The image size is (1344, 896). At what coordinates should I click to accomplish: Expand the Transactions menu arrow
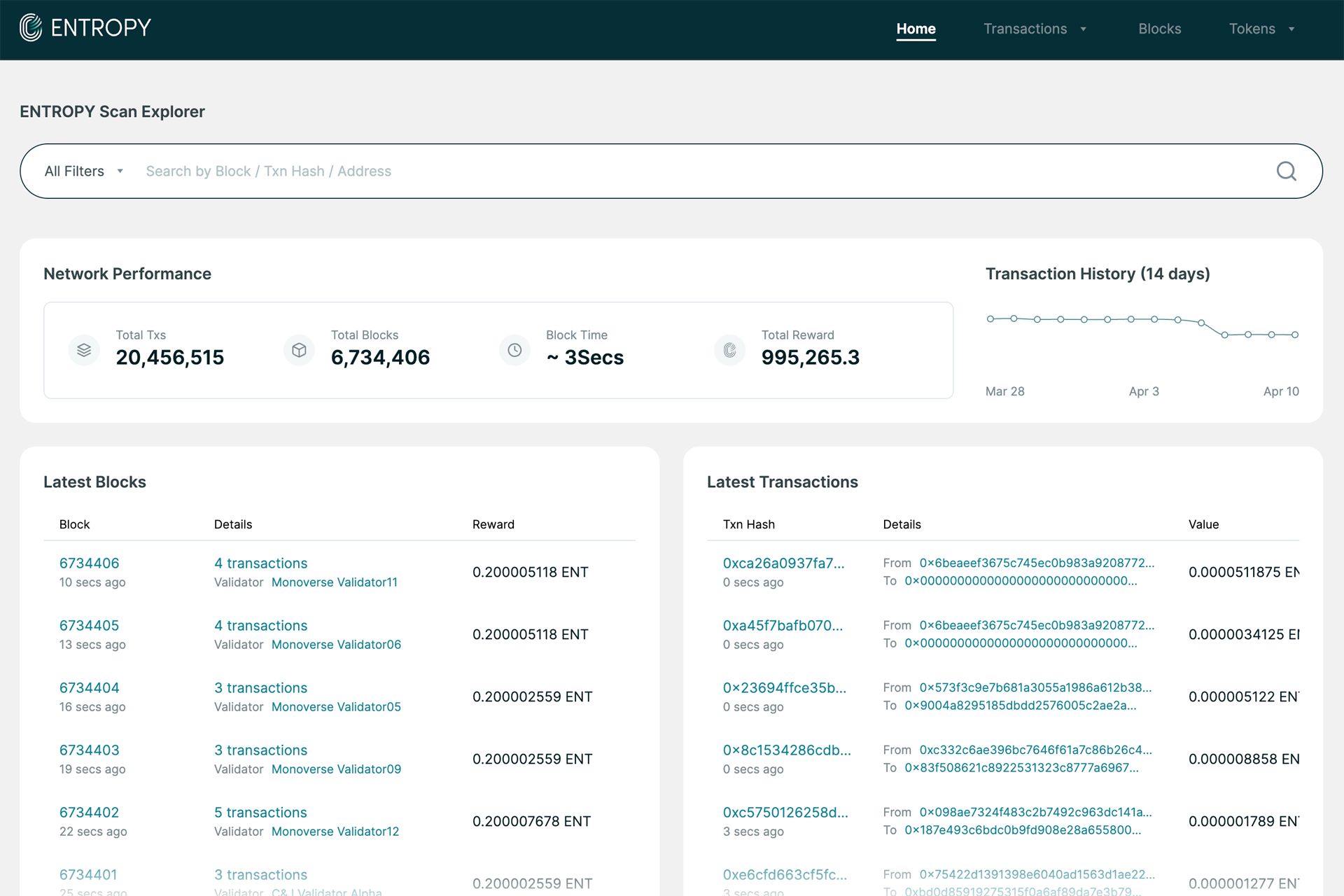pyautogui.click(x=1084, y=29)
